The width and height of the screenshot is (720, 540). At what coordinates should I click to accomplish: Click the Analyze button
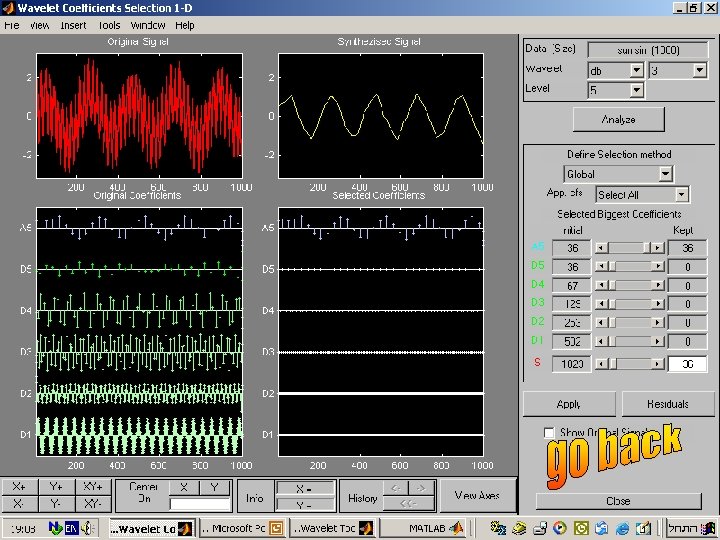click(x=619, y=119)
